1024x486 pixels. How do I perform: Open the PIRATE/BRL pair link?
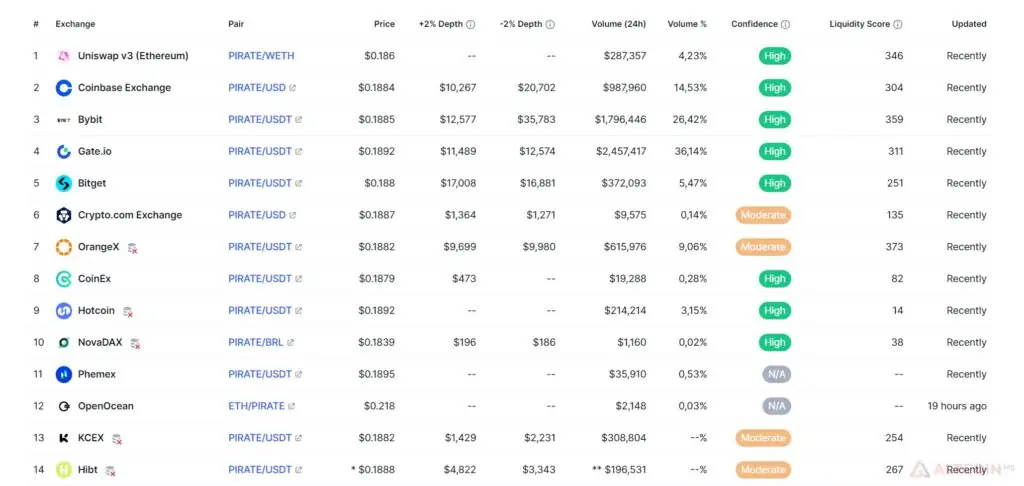(256, 342)
